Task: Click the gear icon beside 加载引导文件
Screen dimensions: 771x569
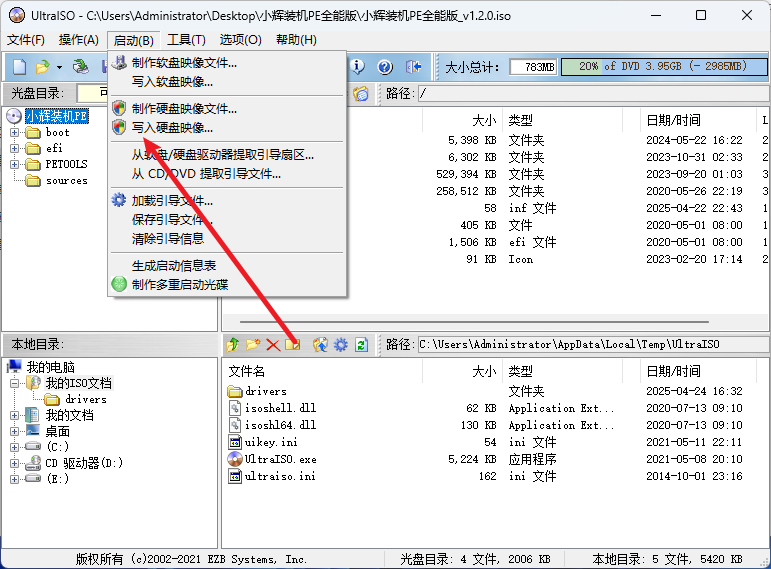Action: tap(119, 200)
